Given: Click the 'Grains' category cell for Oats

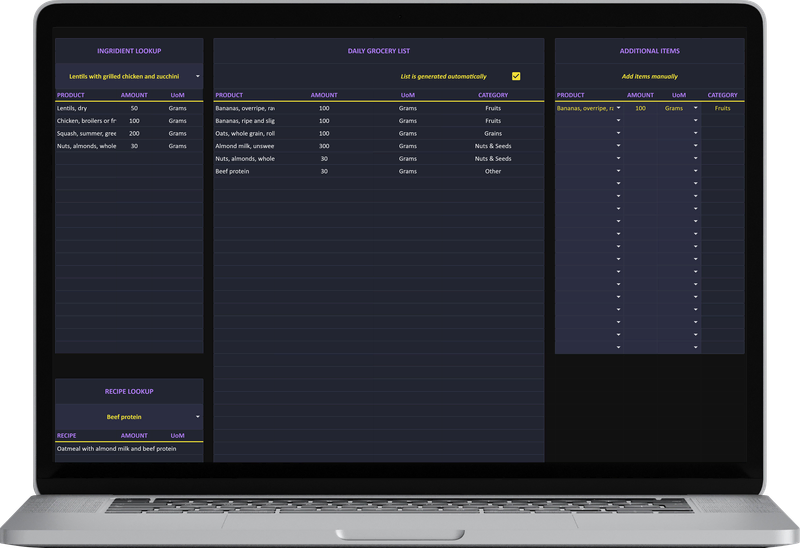Looking at the screenshot, I should [493, 134].
